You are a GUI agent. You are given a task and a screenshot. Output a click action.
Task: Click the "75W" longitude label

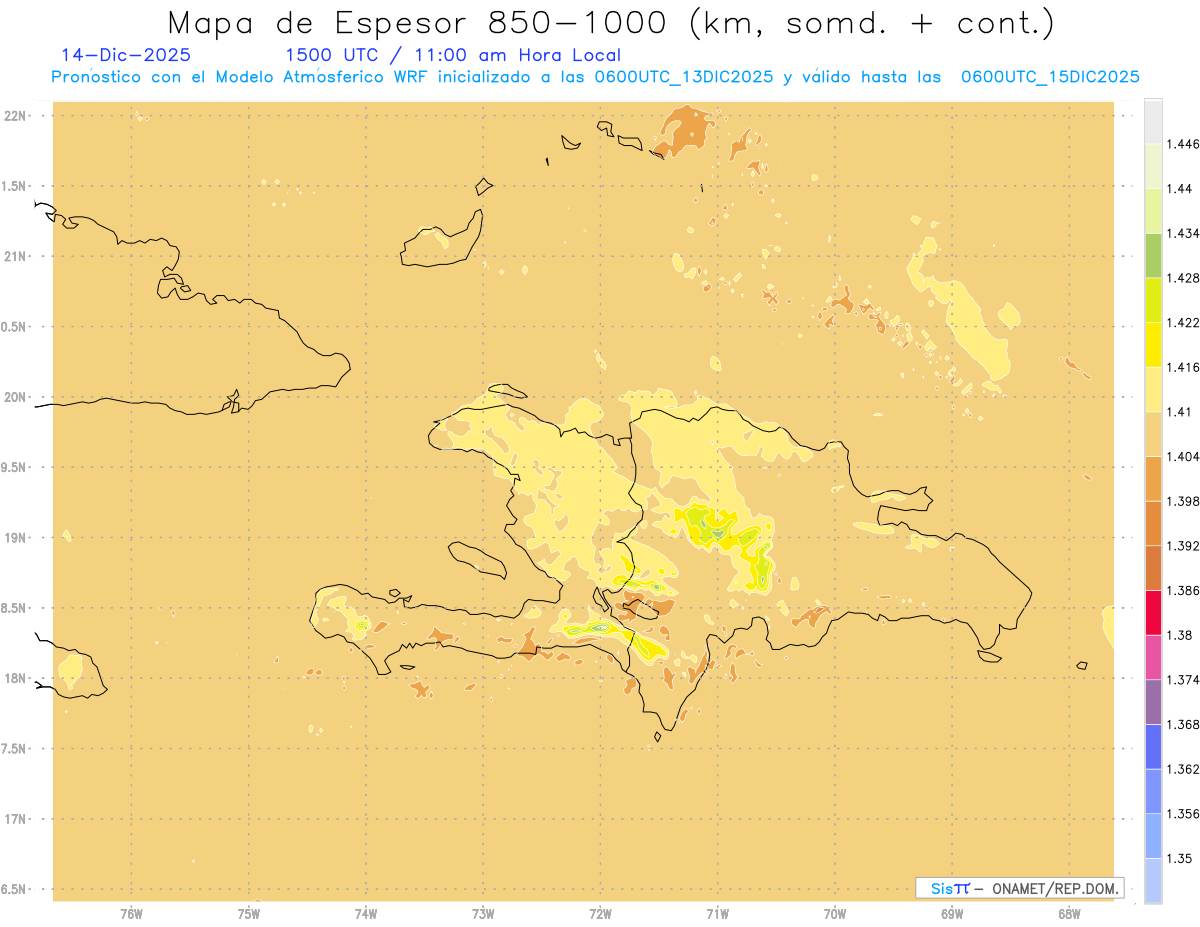(x=248, y=913)
